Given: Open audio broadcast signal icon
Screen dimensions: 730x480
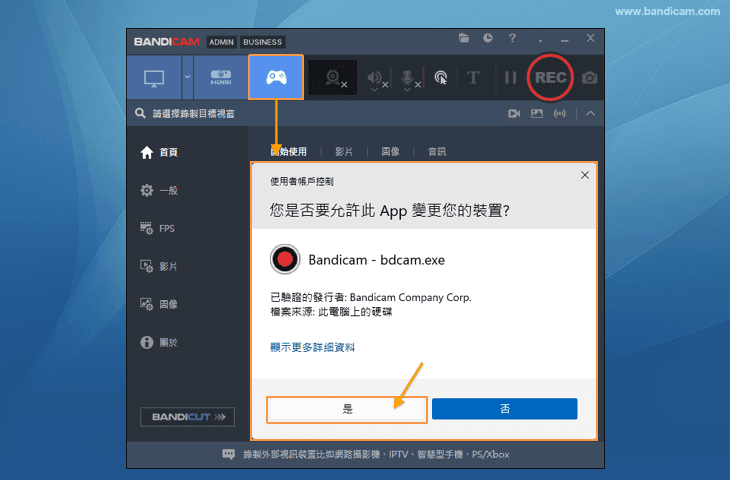Looking at the screenshot, I should click(x=560, y=114).
